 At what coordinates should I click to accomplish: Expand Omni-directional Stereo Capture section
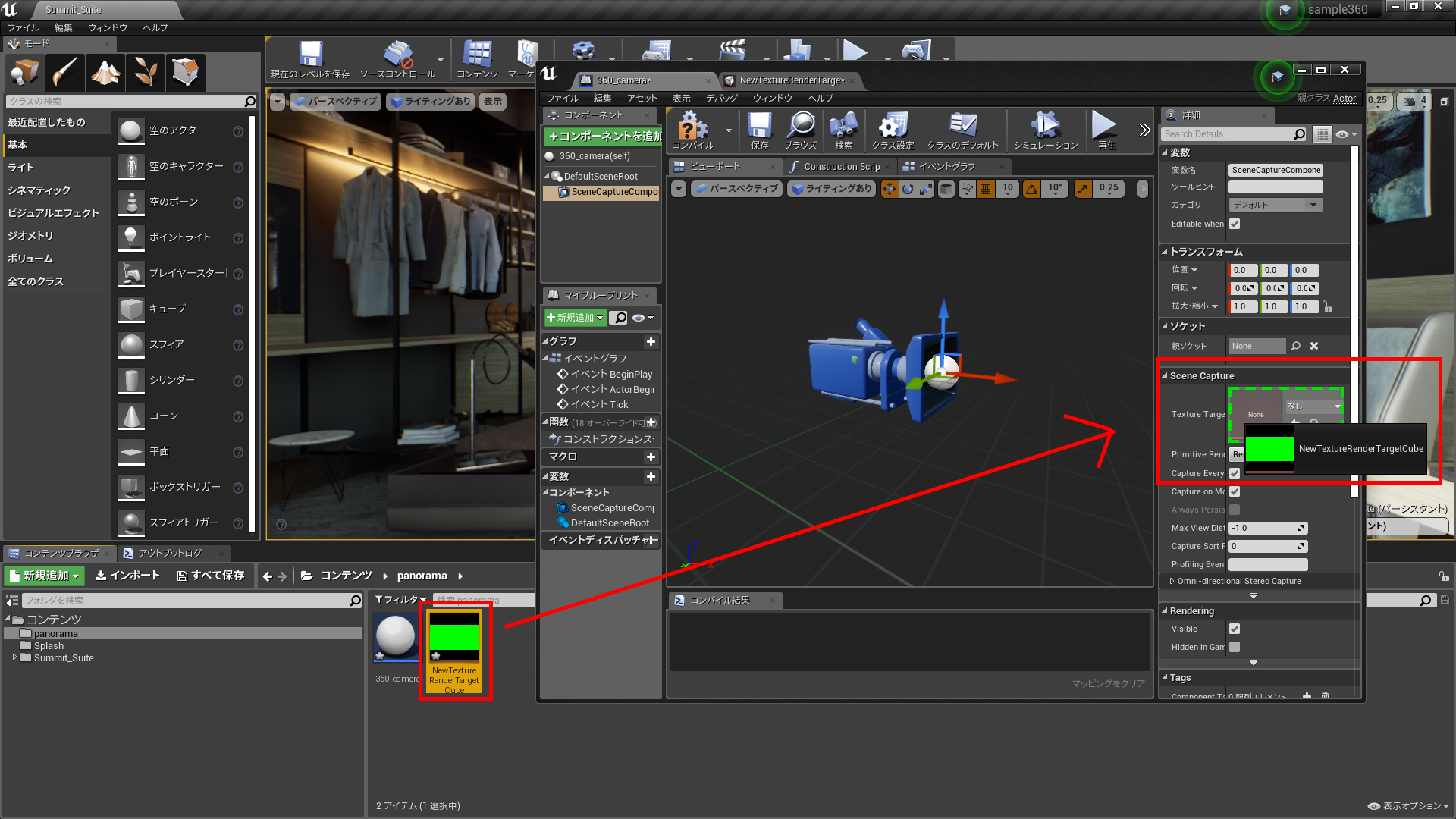1172,581
